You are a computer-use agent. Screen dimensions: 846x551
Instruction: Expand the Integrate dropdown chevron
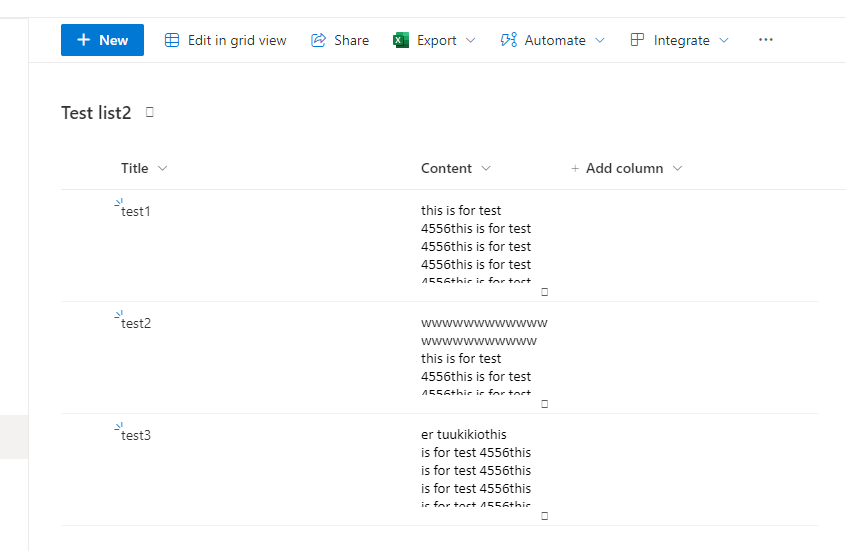coord(724,40)
